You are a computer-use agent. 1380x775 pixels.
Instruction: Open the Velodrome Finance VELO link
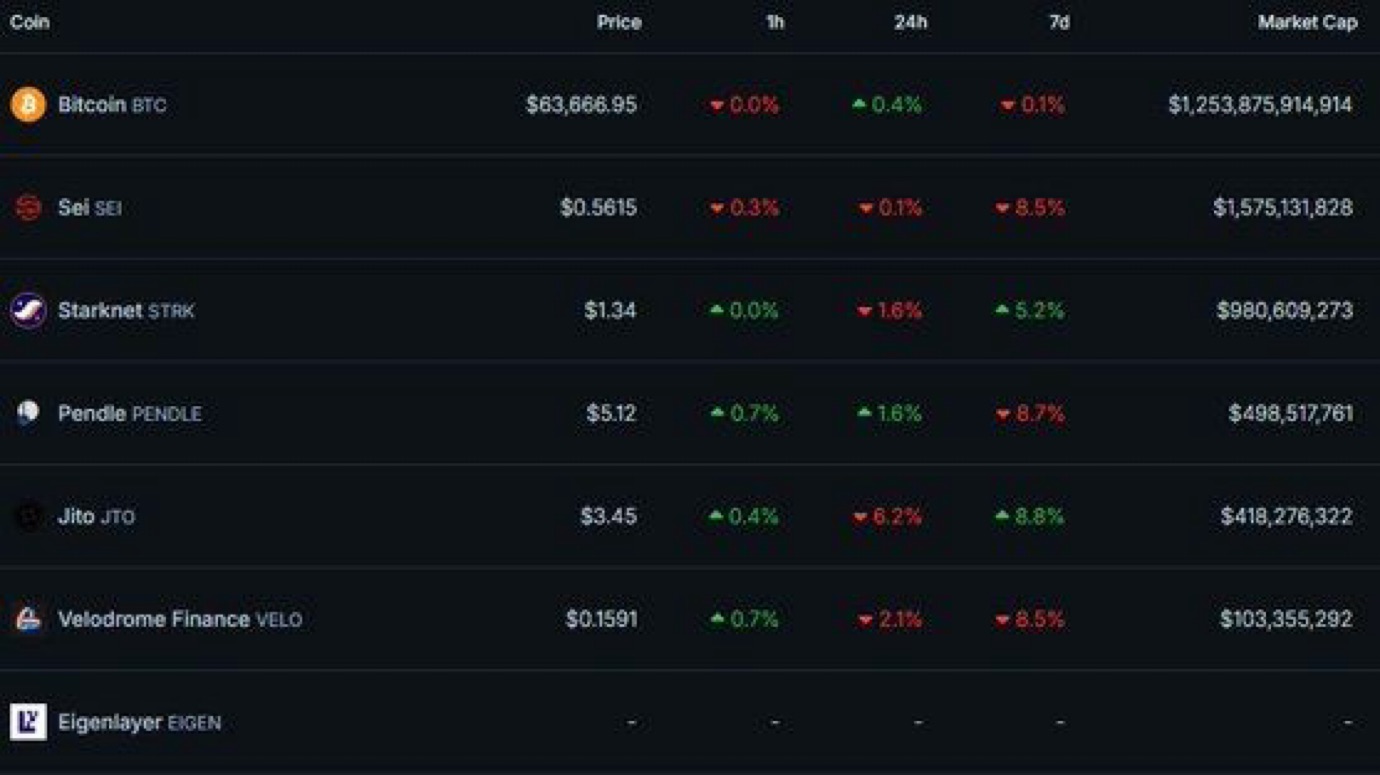click(179, 619)
